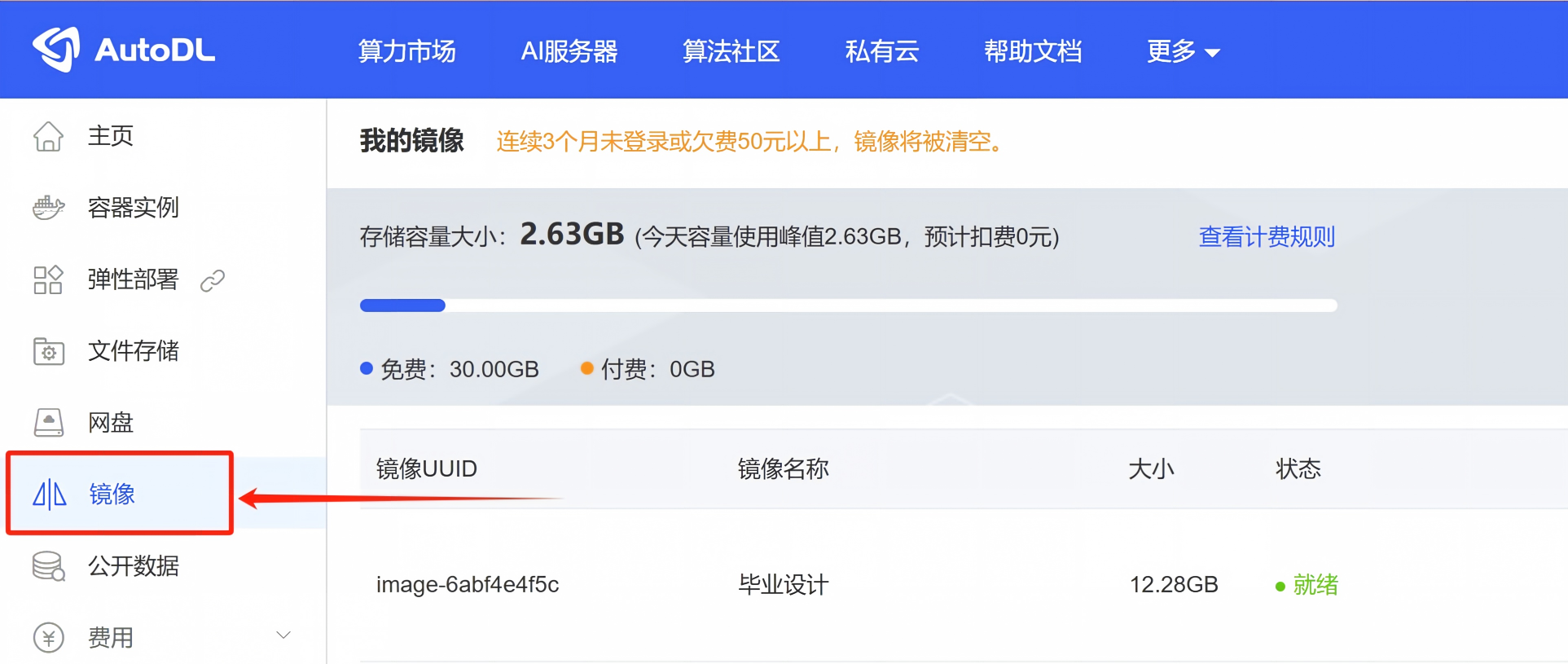Screen dimensions: 1568x664
Task: Click the link icon beside 弹性部署
Action: pos(213,280)
